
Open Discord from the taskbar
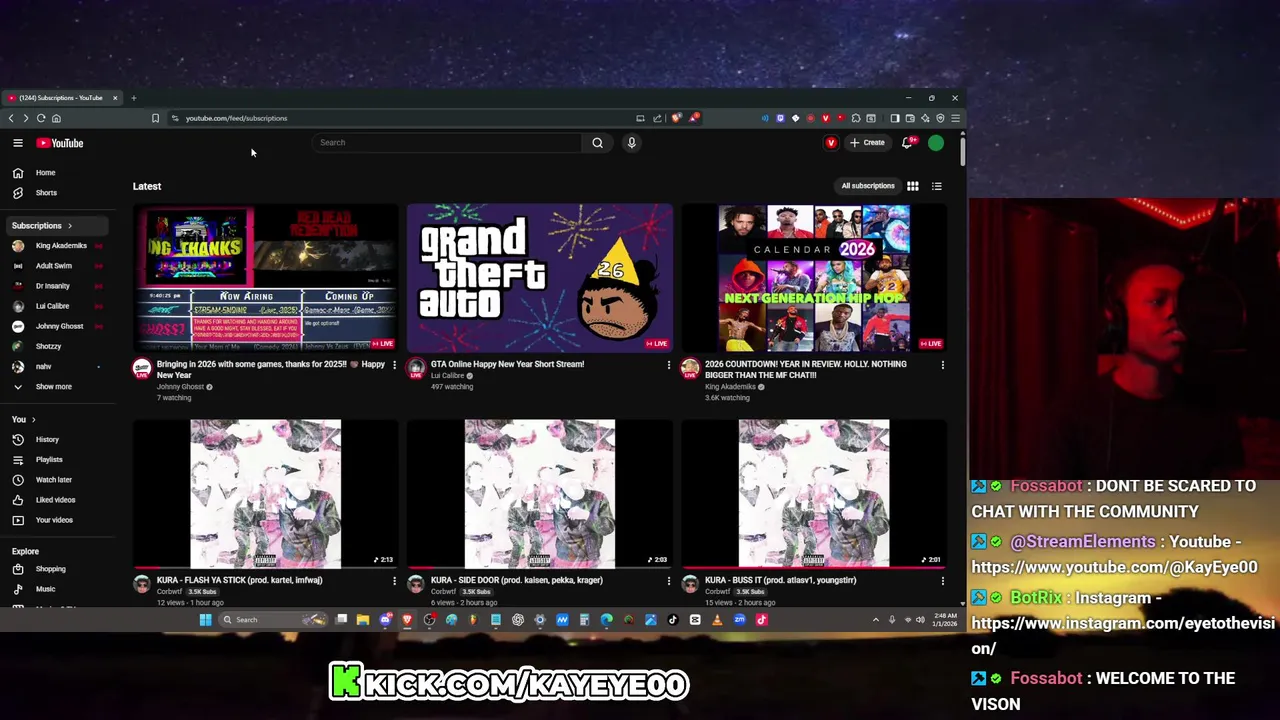tap(385, 620)
